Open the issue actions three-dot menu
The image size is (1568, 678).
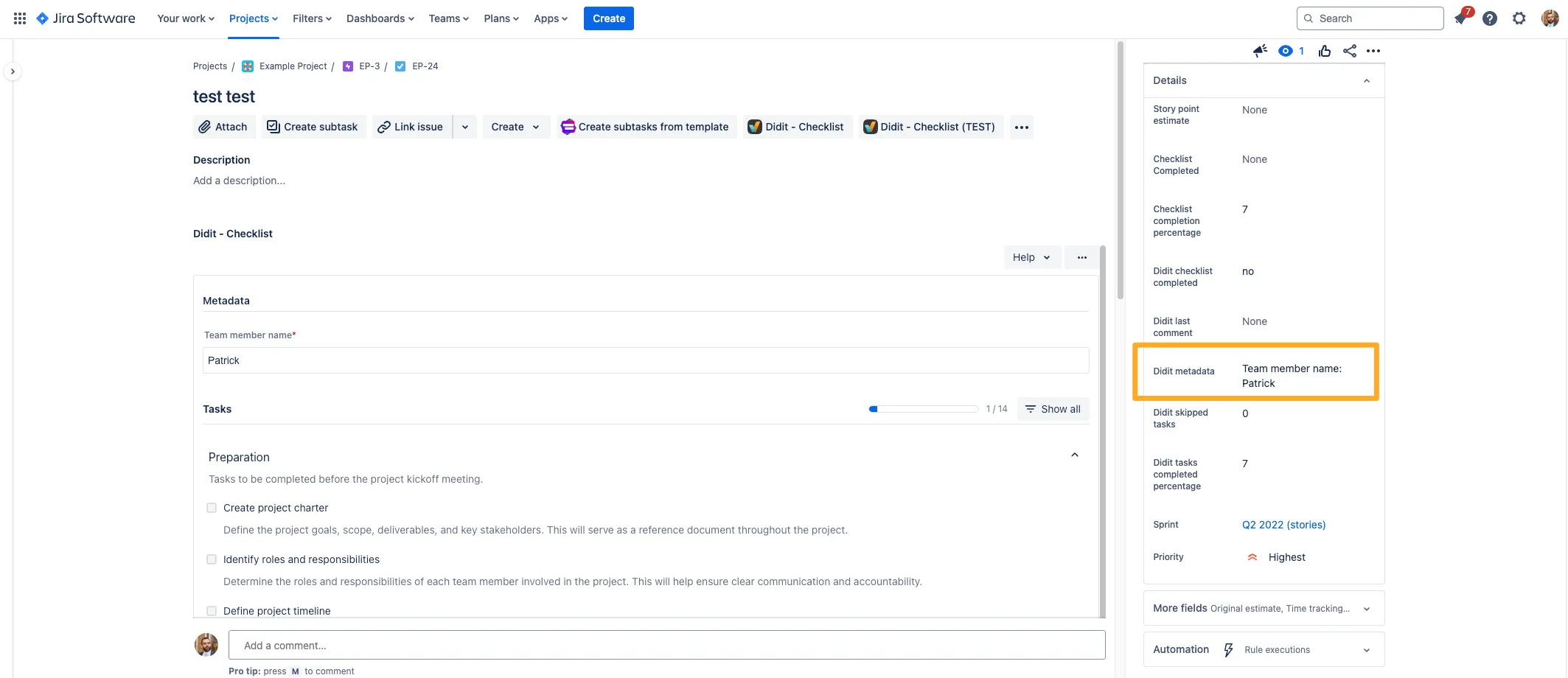[1373, 51]
